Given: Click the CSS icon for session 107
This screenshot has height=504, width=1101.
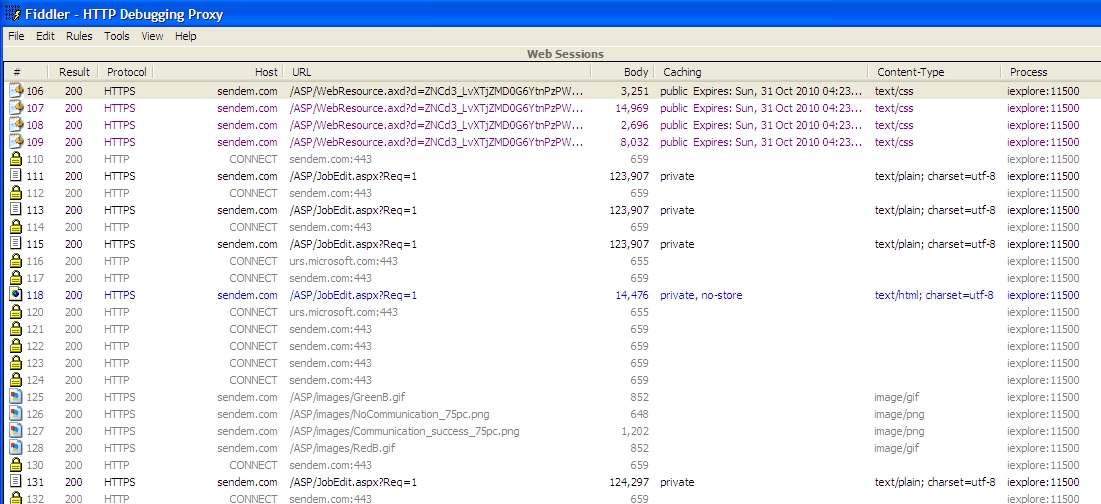Looking at the screenshot, I should pyautogui.click(x=16, y=108).
